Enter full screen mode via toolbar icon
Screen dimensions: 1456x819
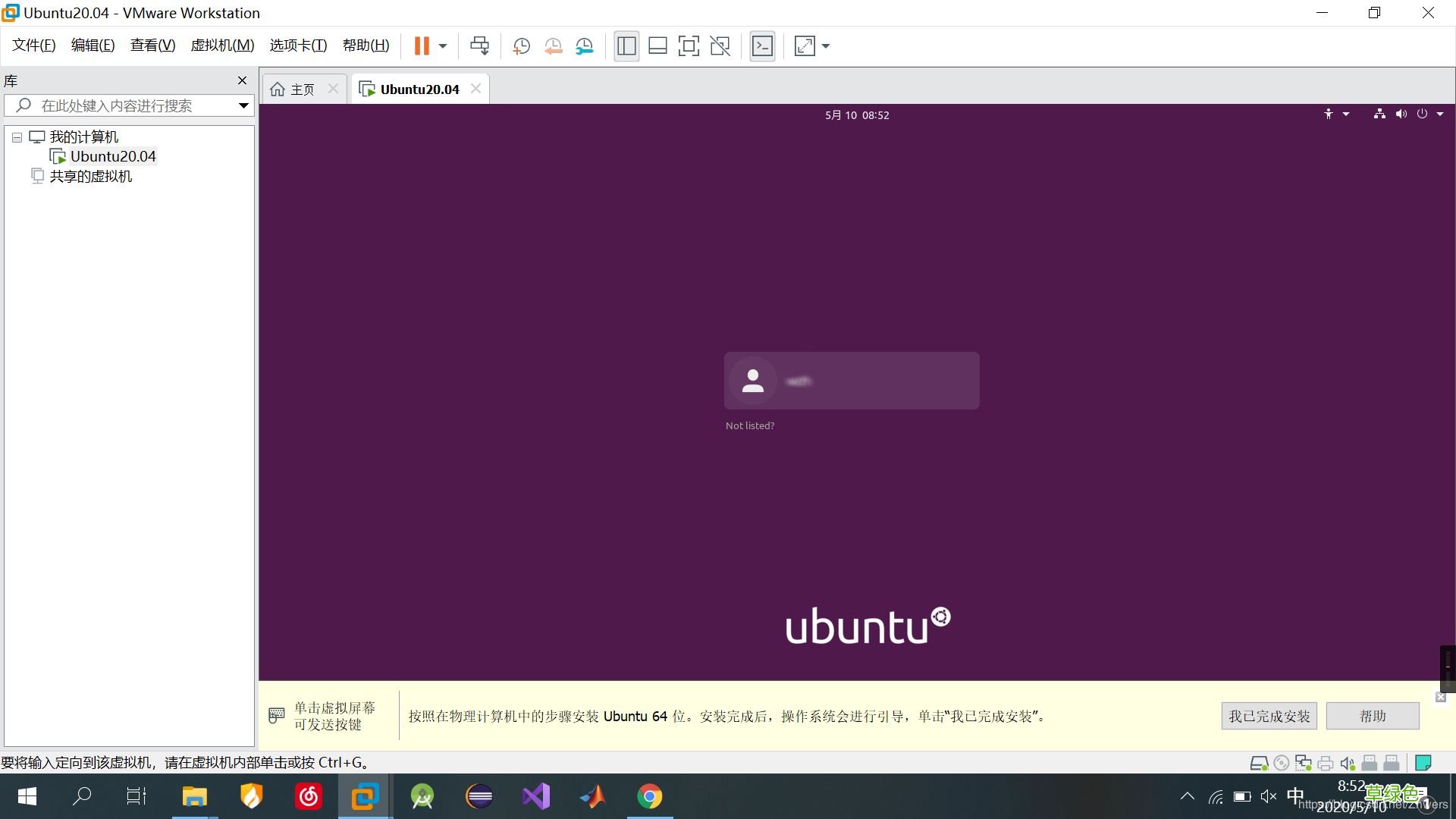689,46
